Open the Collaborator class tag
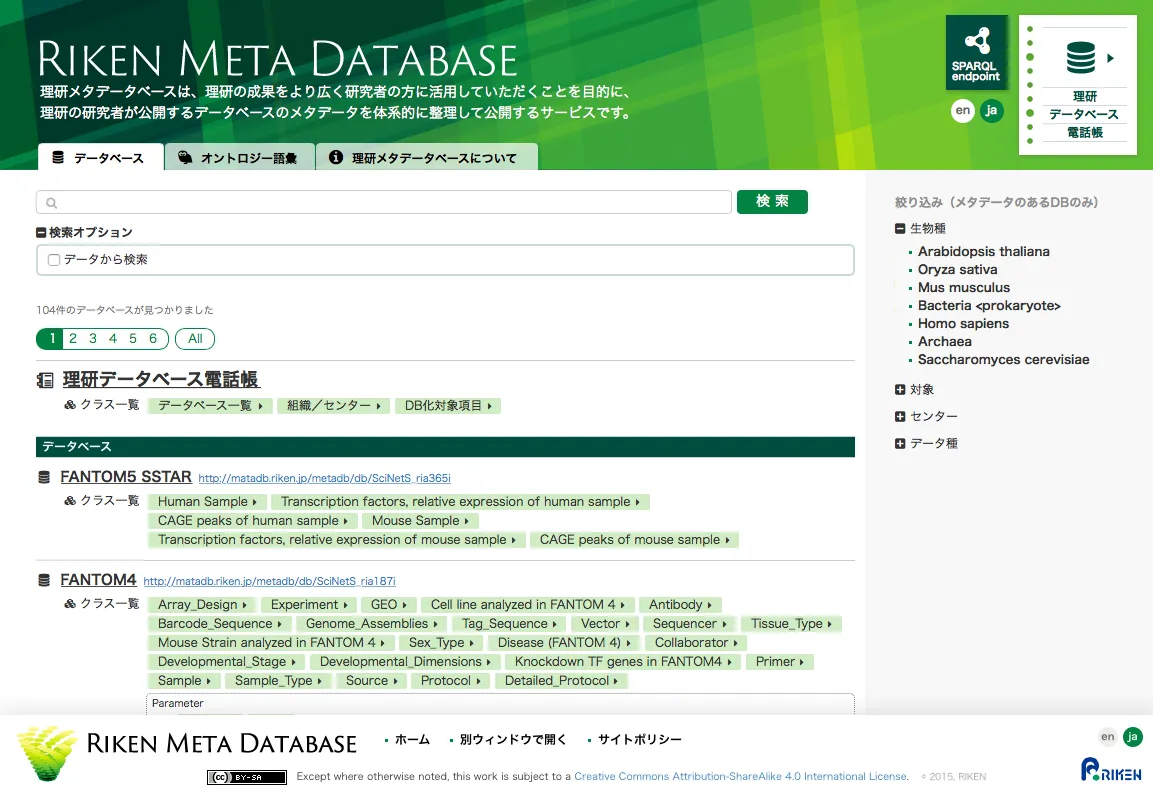Viewport: 1153px width, 795px height. click(696, 643)
